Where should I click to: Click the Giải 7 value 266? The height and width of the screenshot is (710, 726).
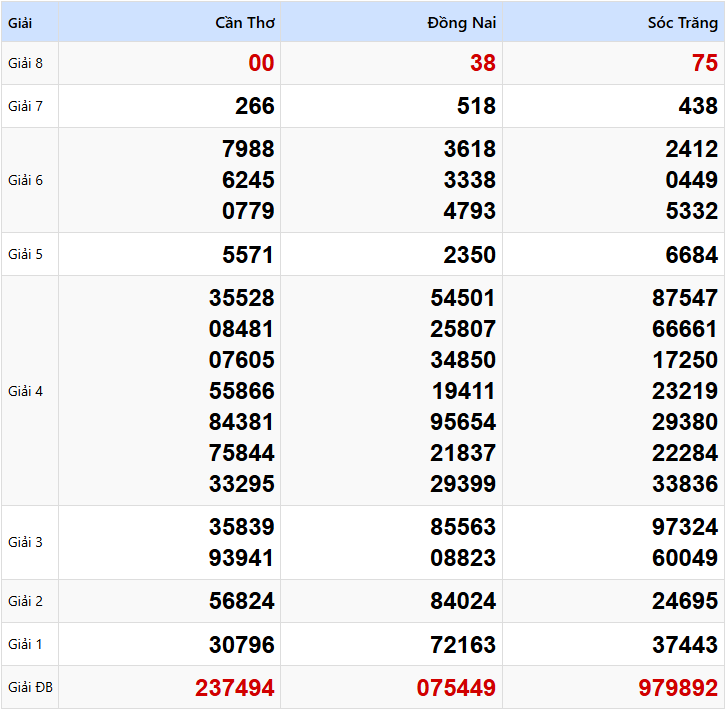pos(255,106)
